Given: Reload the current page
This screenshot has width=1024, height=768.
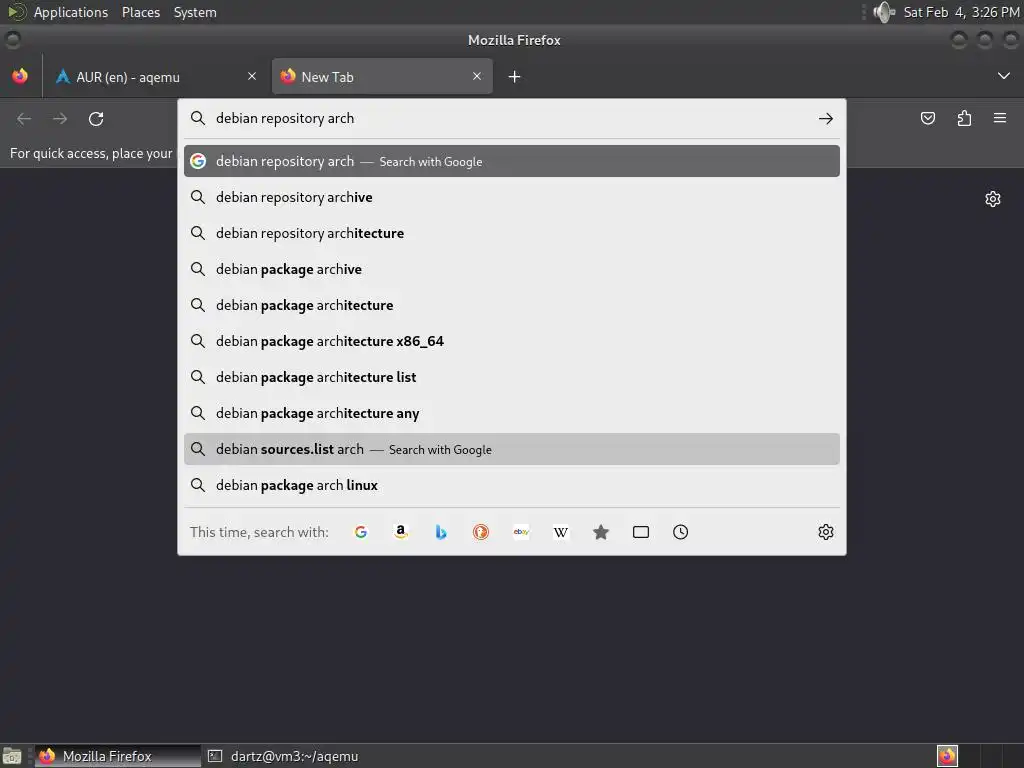Looking at the screenshot, I should (x=96, y=119).
